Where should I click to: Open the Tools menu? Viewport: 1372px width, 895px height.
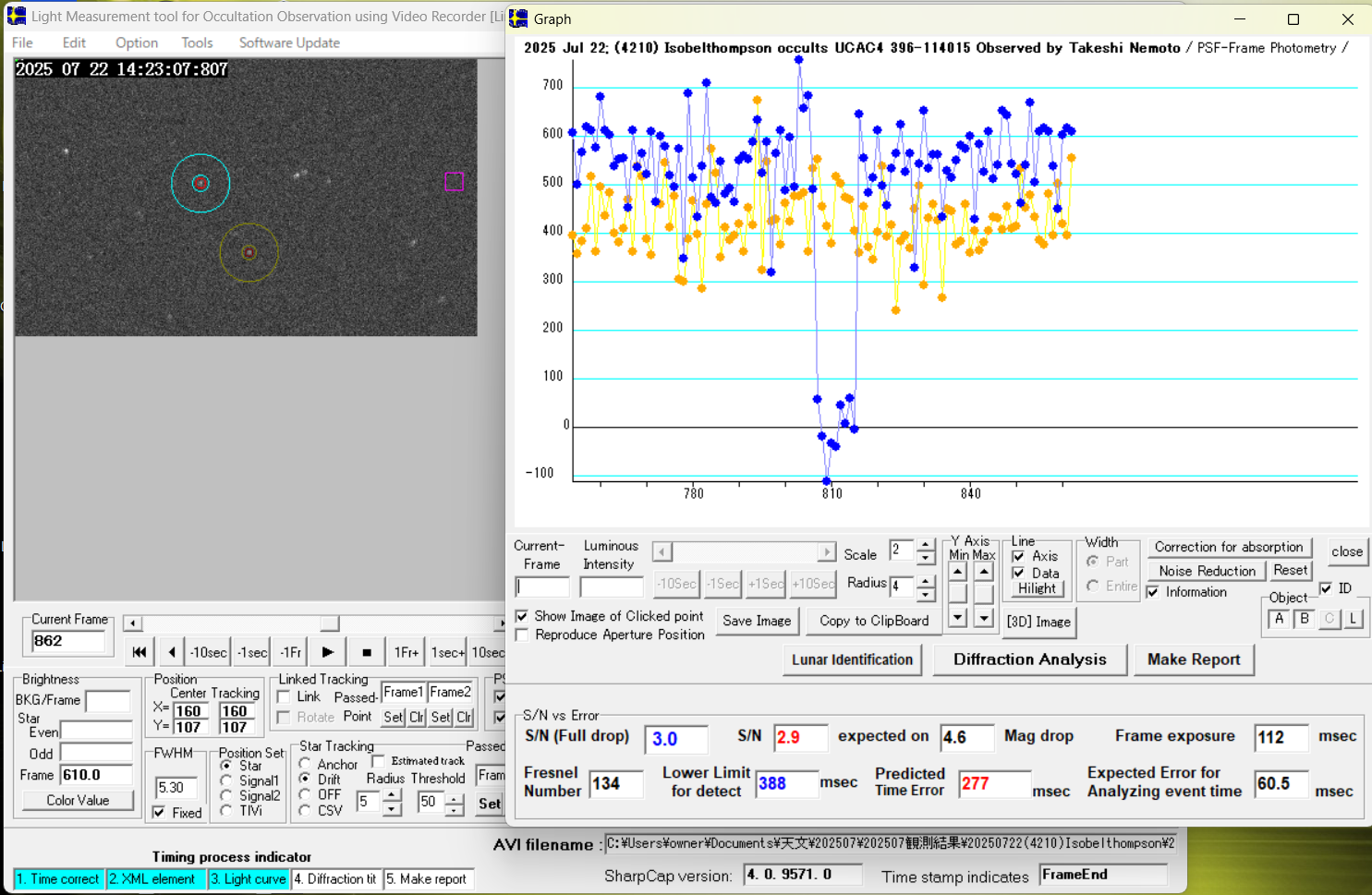[x=196, y=42]
